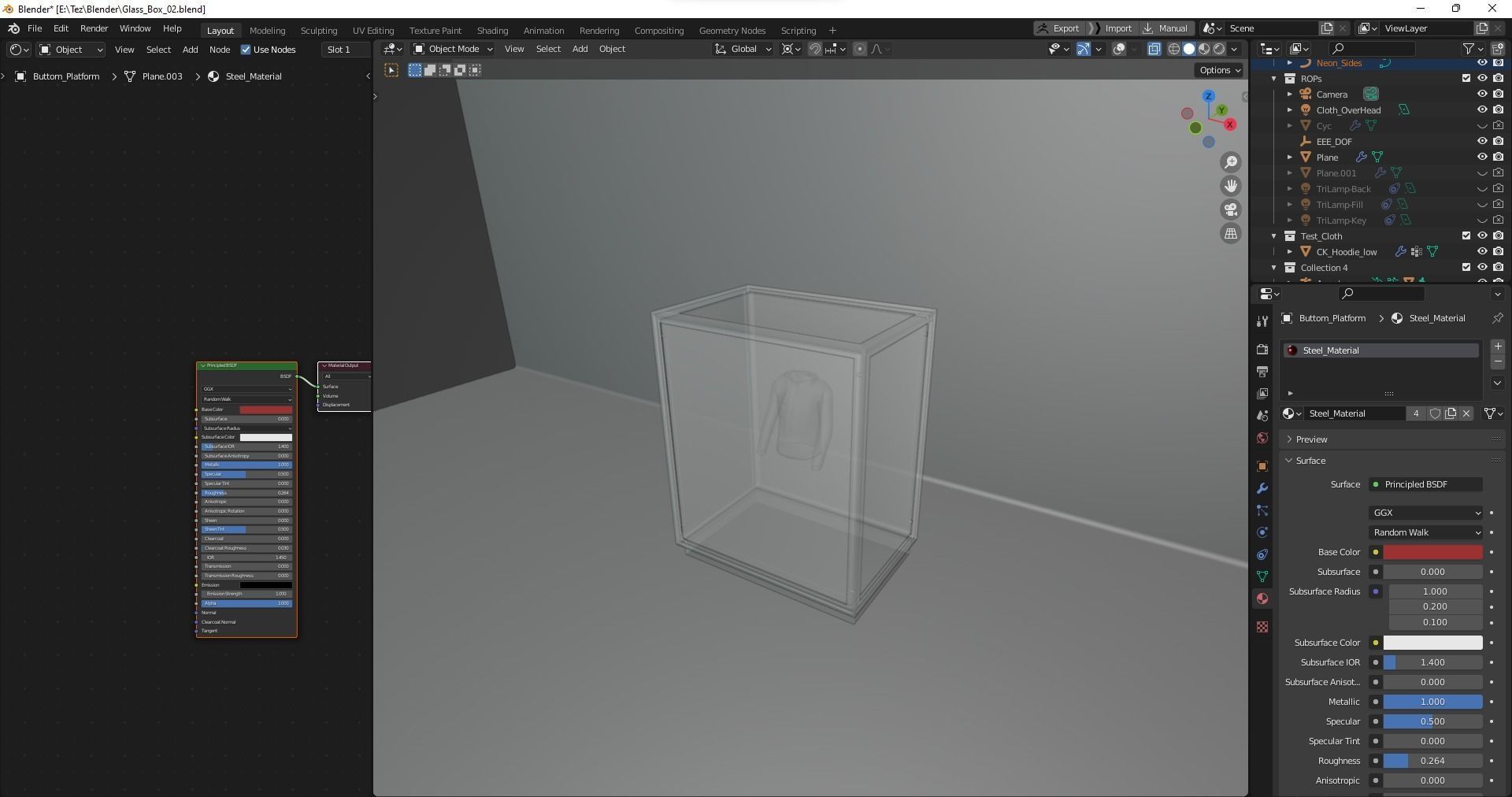The height and width of the screenshot is (797, 1512).
Task: Open the File menu
Action: 35,28
